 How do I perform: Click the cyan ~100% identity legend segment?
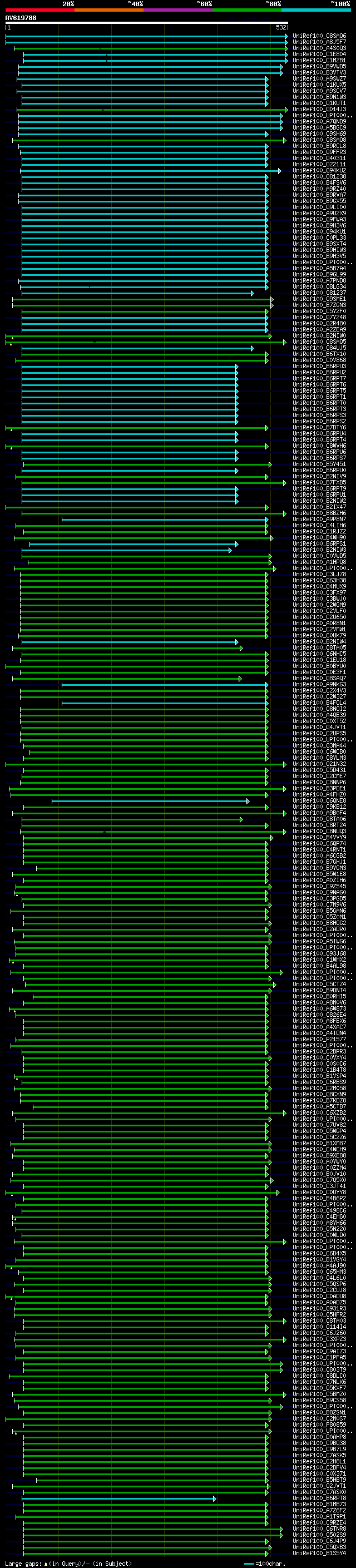point(316,10)
